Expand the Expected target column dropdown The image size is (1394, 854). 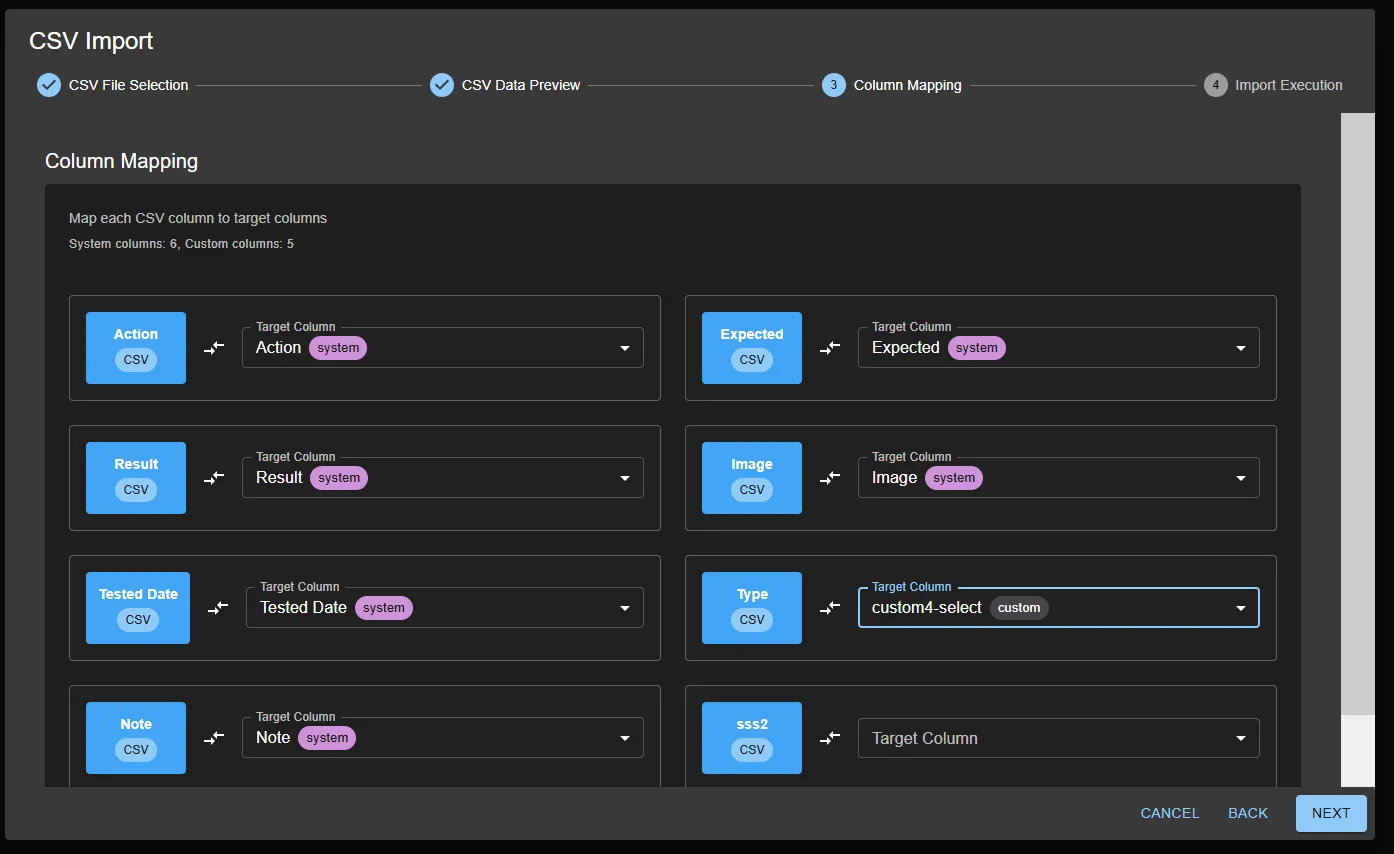[1058, 348]
